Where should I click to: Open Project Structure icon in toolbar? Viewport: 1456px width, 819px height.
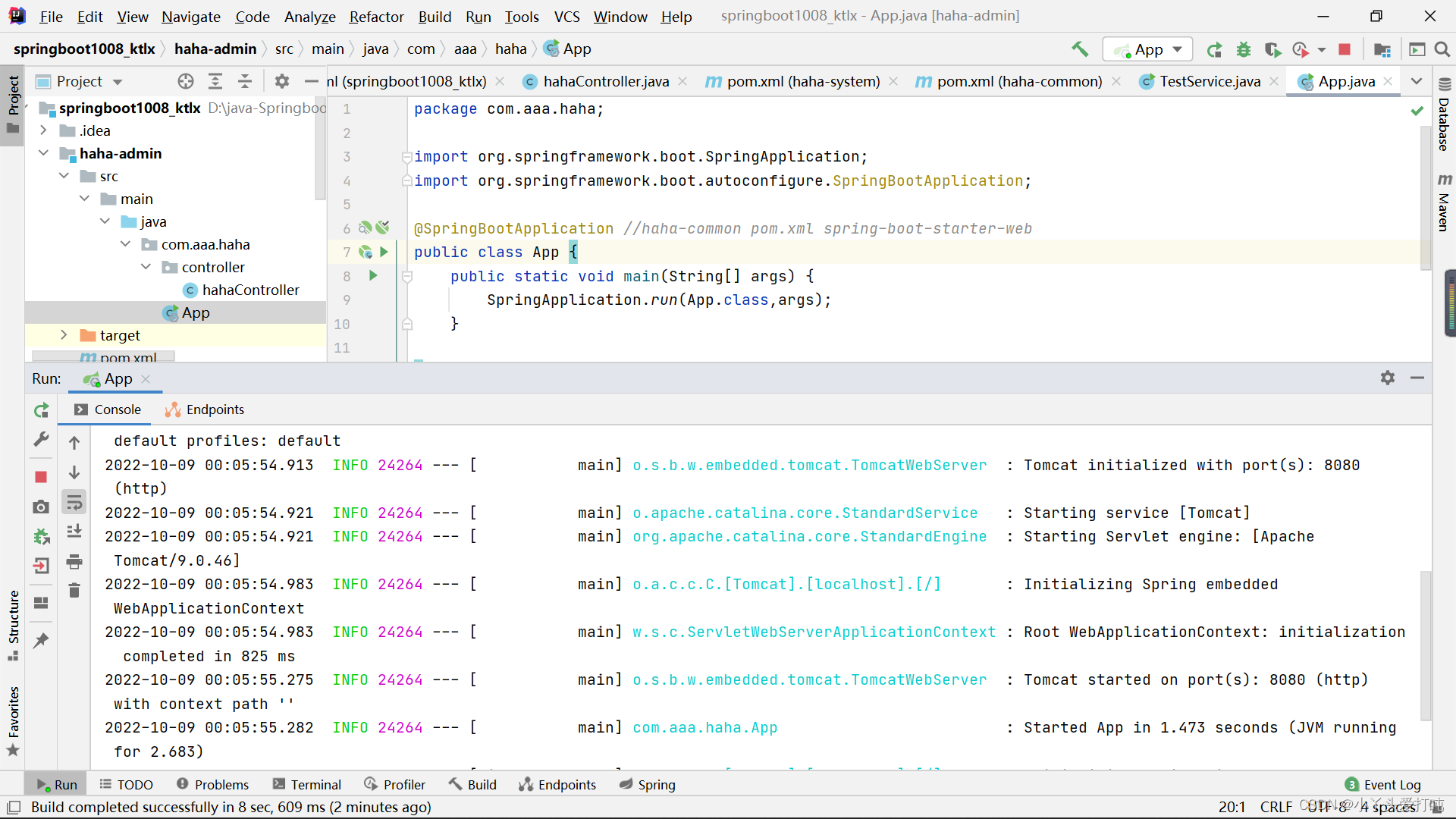(x=1382, y=49)
